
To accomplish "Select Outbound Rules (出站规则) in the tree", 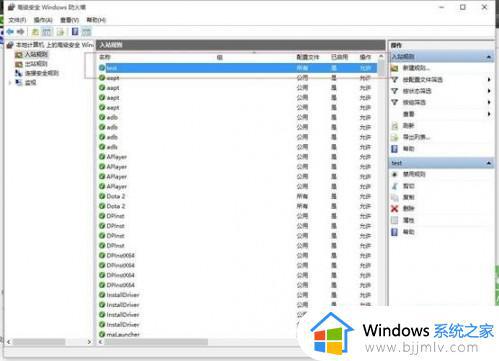I will coord(36,64).
